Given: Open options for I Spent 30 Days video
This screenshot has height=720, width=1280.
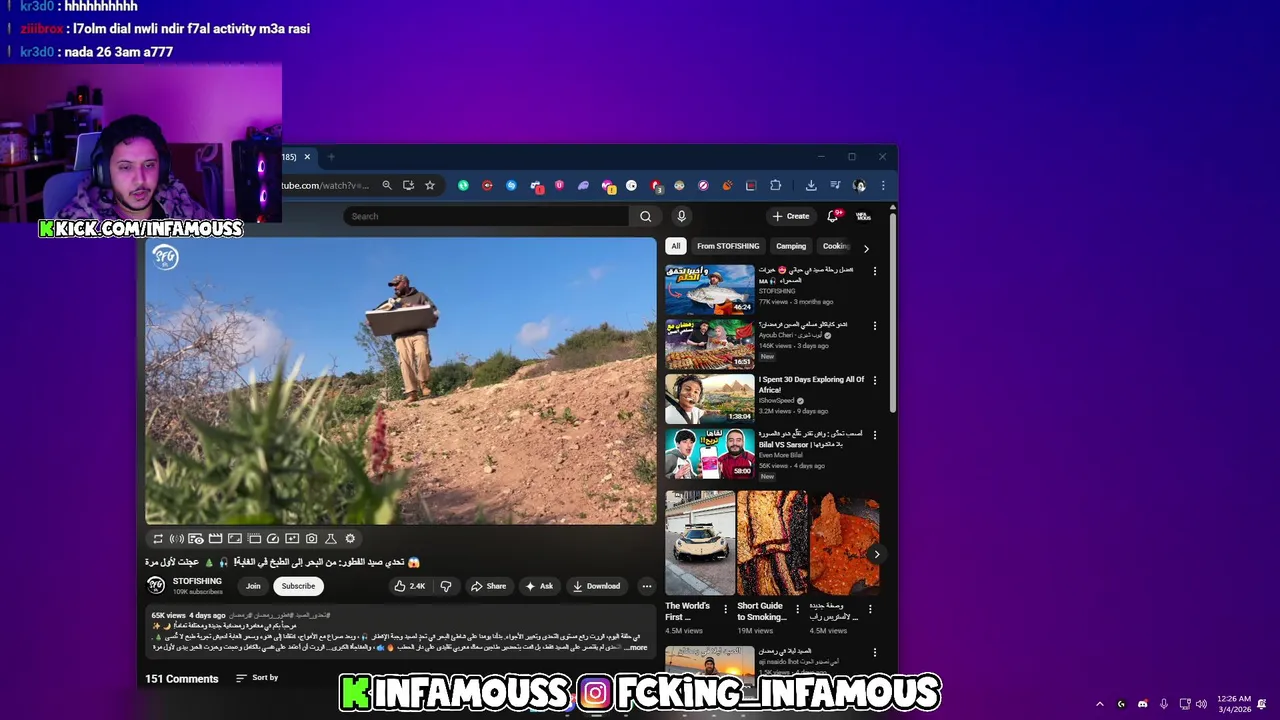Looking at the screenshot, I should (x=875, y=380).
